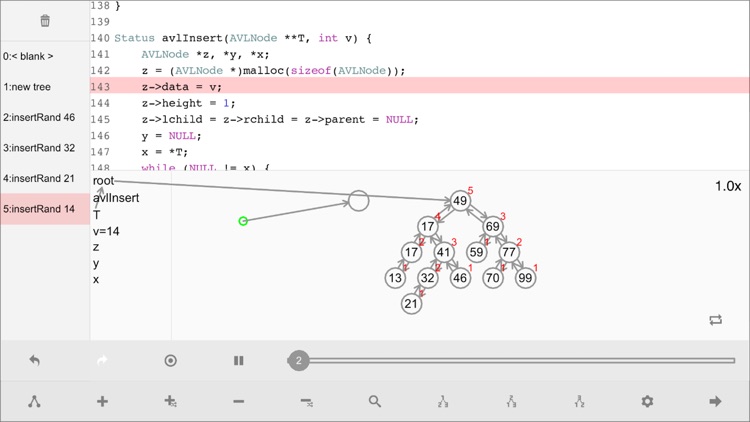Remove a node with the minus icon

[x=239, y=401]
